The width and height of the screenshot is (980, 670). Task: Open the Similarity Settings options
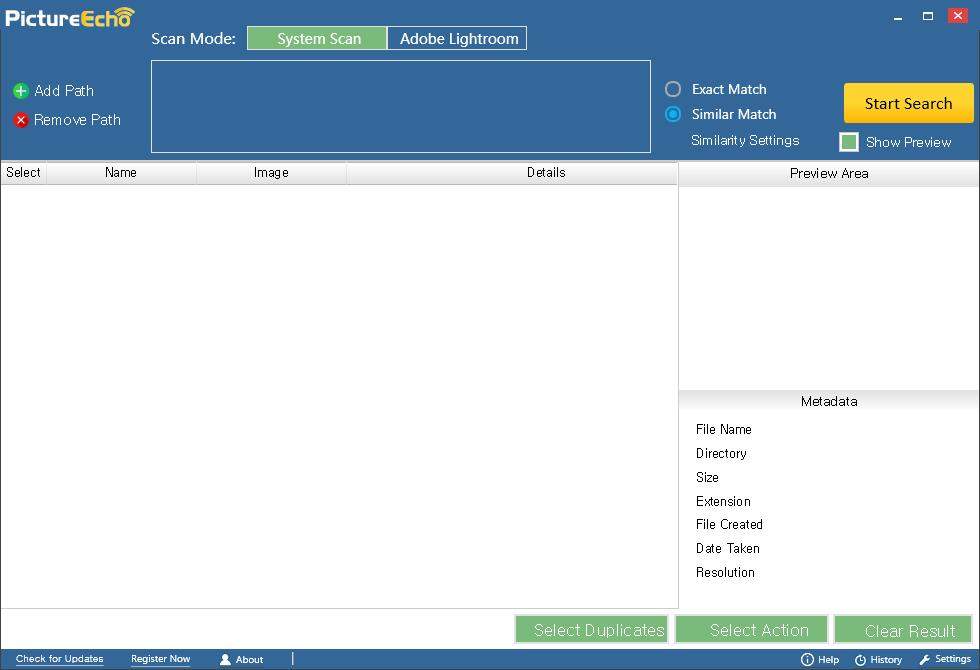745,140
